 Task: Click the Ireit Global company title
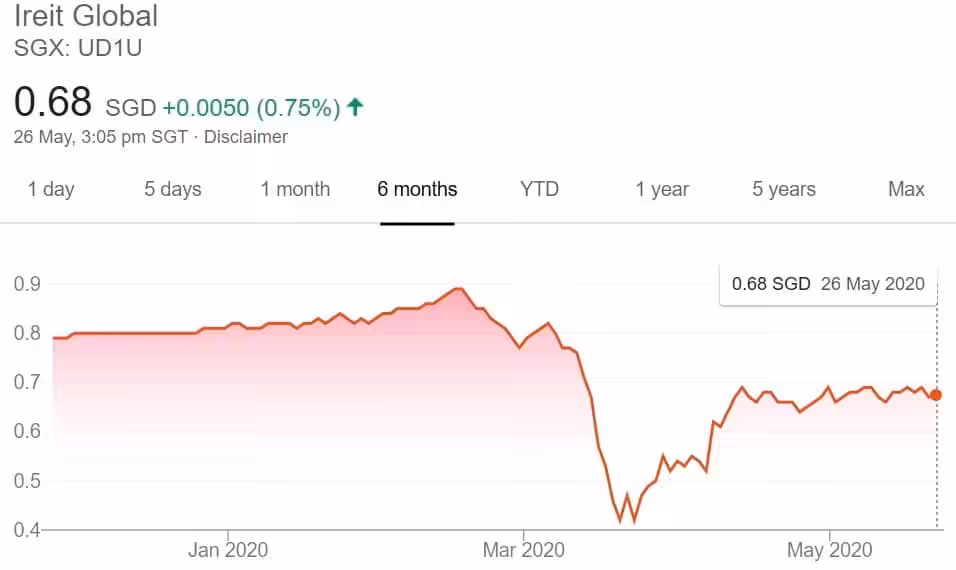pyautogui.click(x=86, y=17)
